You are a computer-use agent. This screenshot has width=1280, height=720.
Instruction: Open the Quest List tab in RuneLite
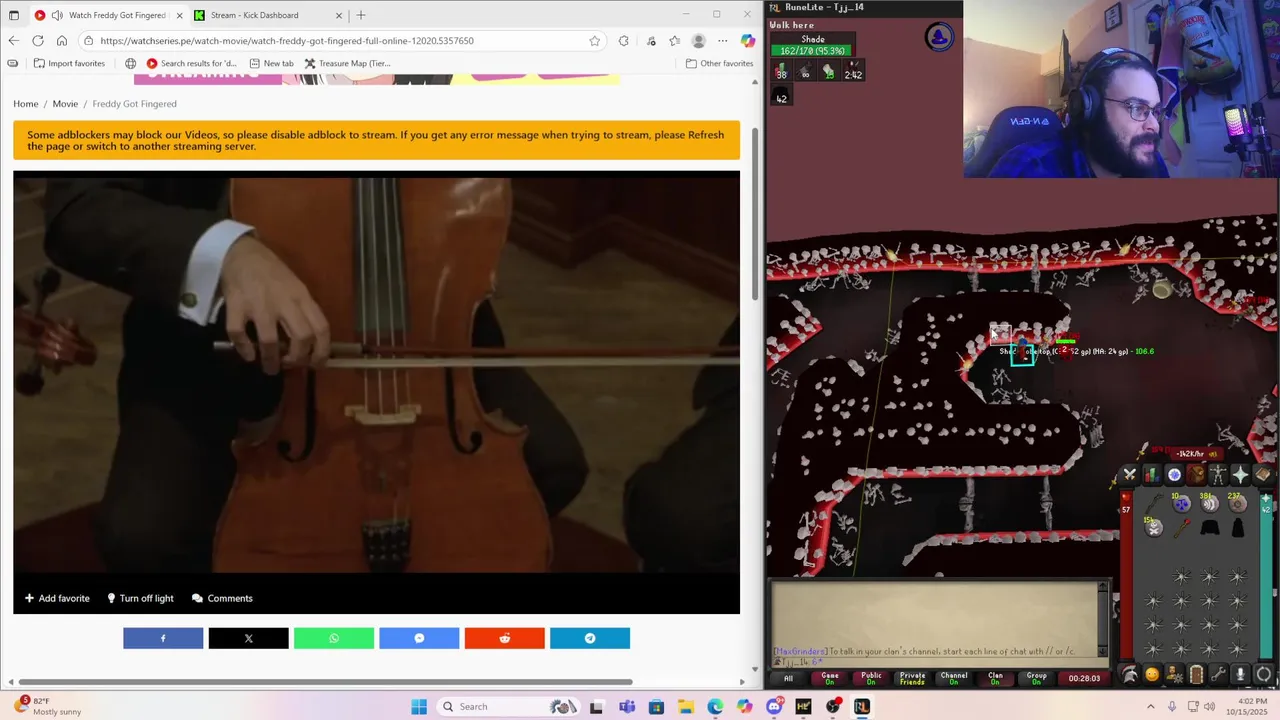pos(1174,473)
